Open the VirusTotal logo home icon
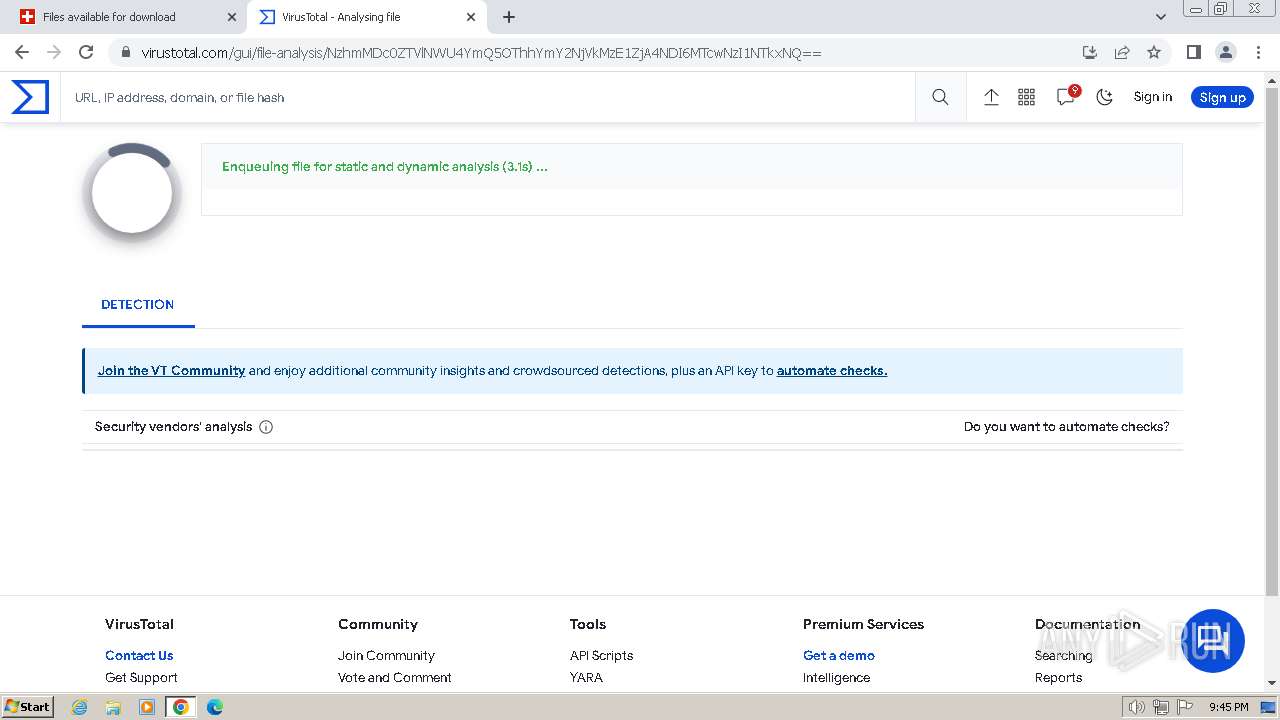The image size is (1280, 720). point(30,97)
